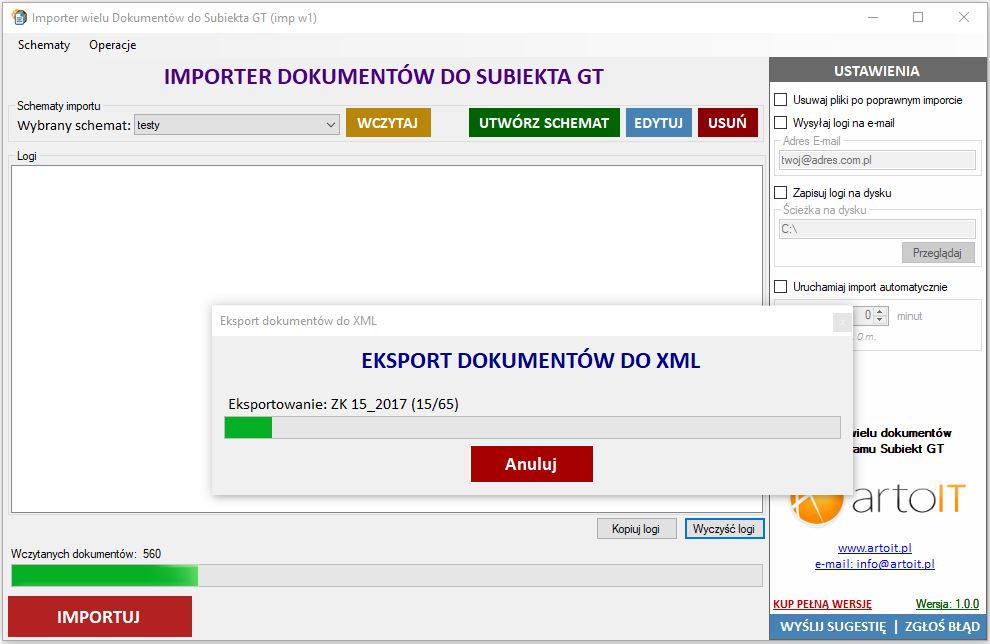Close the Eksport dokumentów do XML dialog
The height and width of the screenshot is (644, 990).
pyautogui.click(x=842, y=321)
